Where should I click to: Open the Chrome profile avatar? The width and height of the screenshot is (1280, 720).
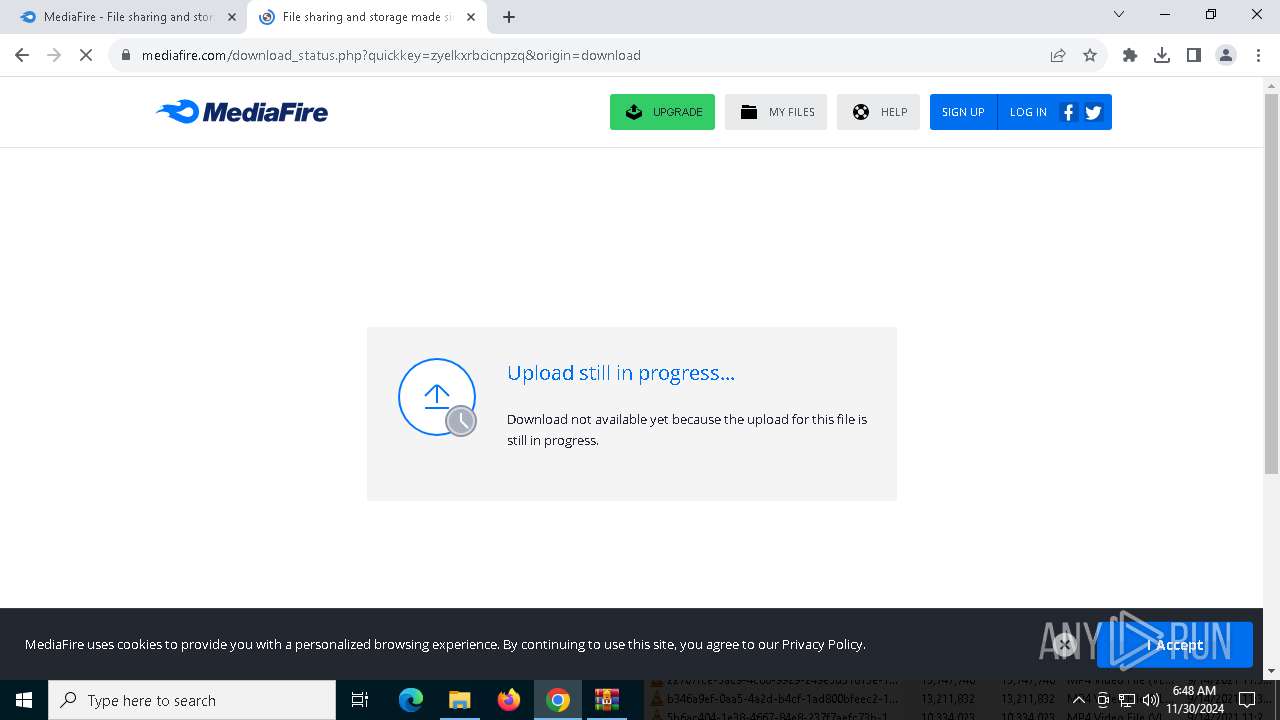click(x=1226, y=55)
